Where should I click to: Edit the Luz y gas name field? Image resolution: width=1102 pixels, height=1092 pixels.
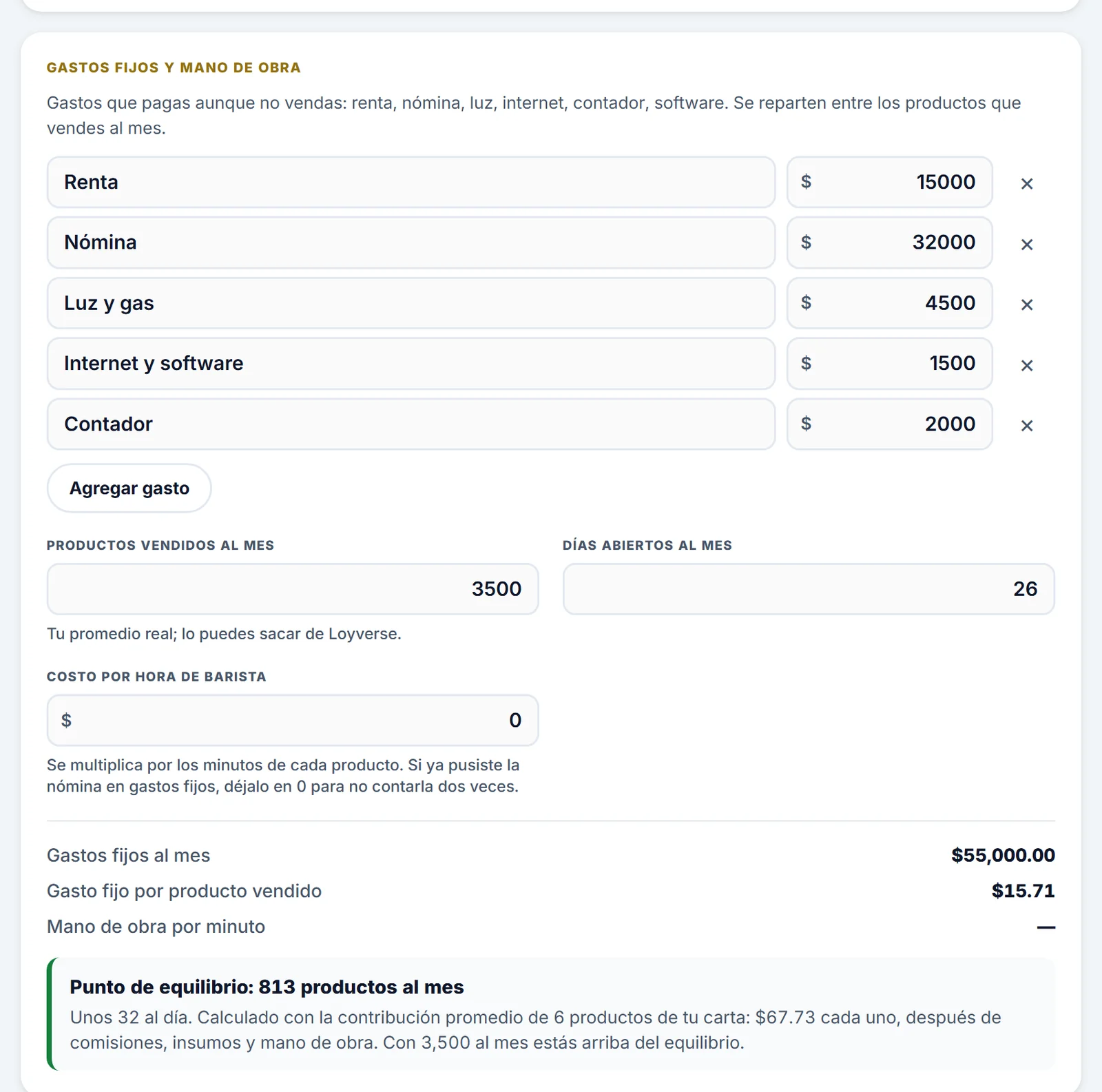point(411,303)
